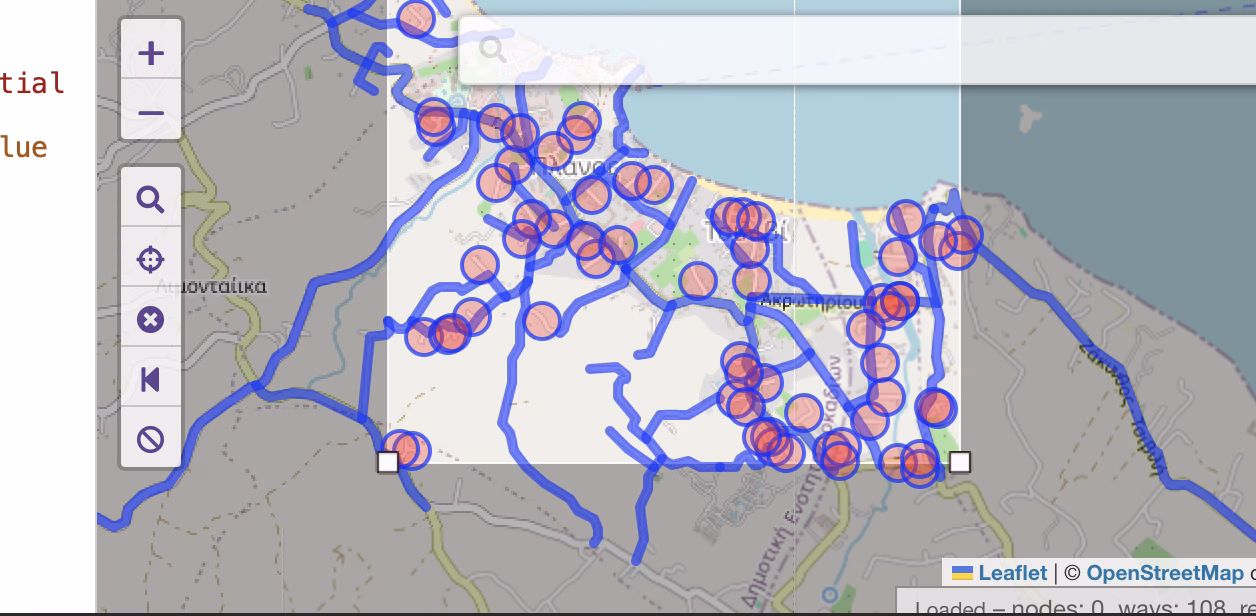
Task: Click the skip-to-start map control
Action: click(x=151, y=379)
